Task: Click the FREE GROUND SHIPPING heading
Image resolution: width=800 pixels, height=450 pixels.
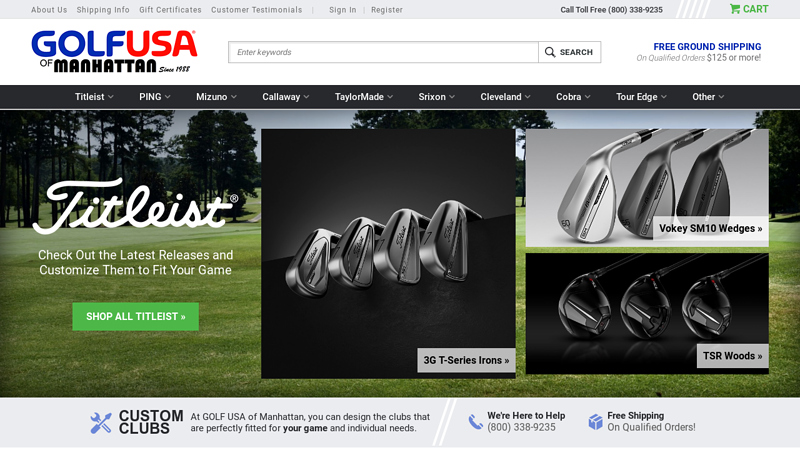Action: 707,46
